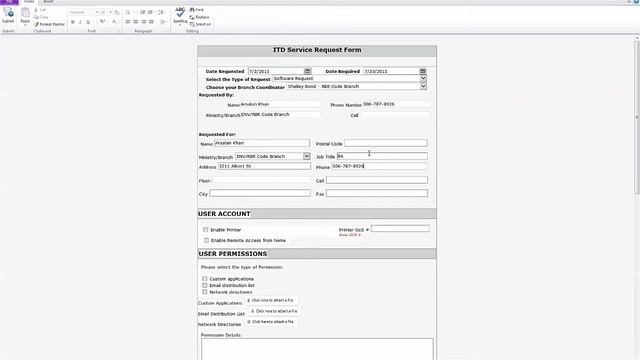640x360 pixels.
Task: Click the Requested For Name field
Action: [x=262, y=143]
